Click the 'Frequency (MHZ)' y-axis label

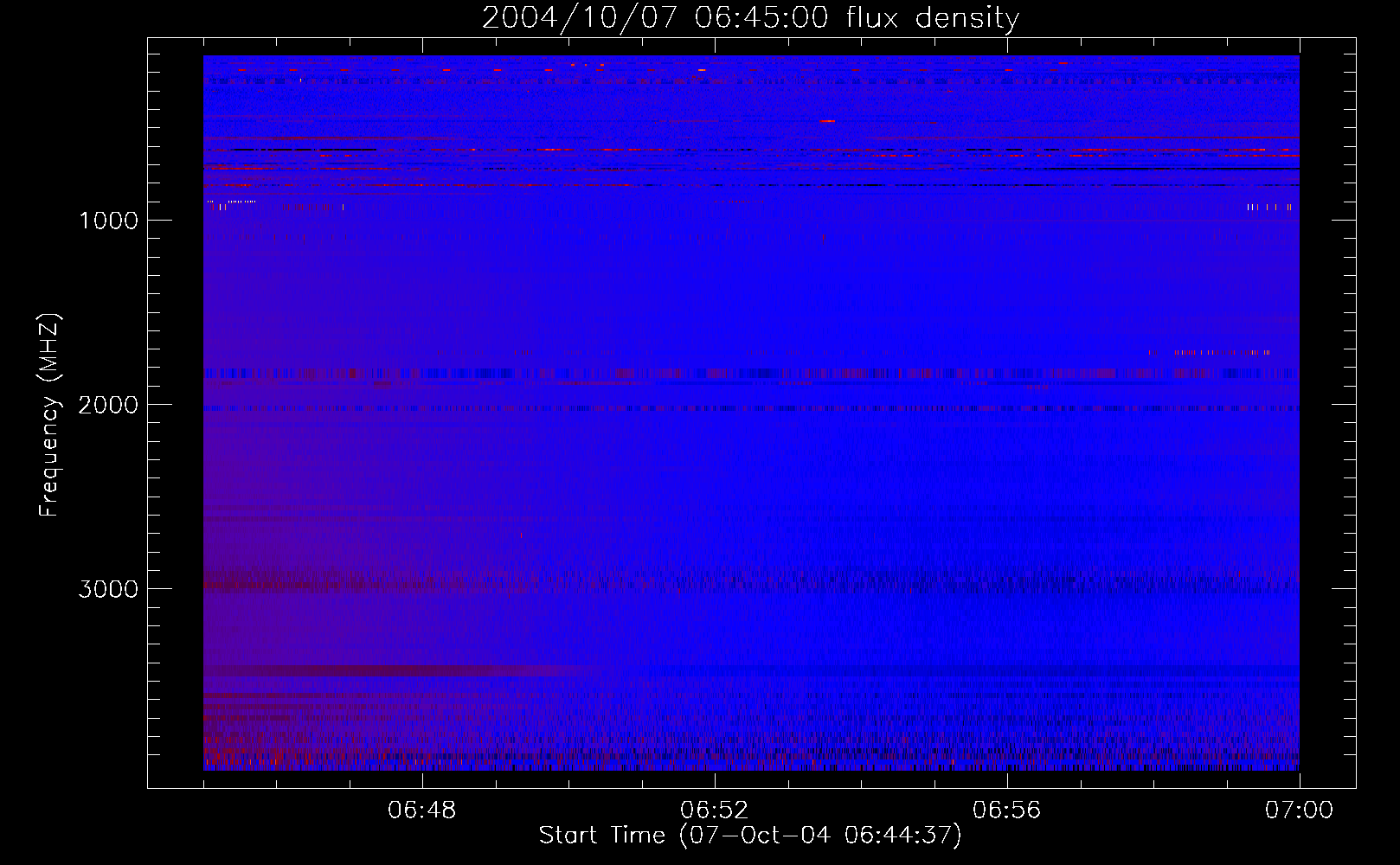click(50, 415)
